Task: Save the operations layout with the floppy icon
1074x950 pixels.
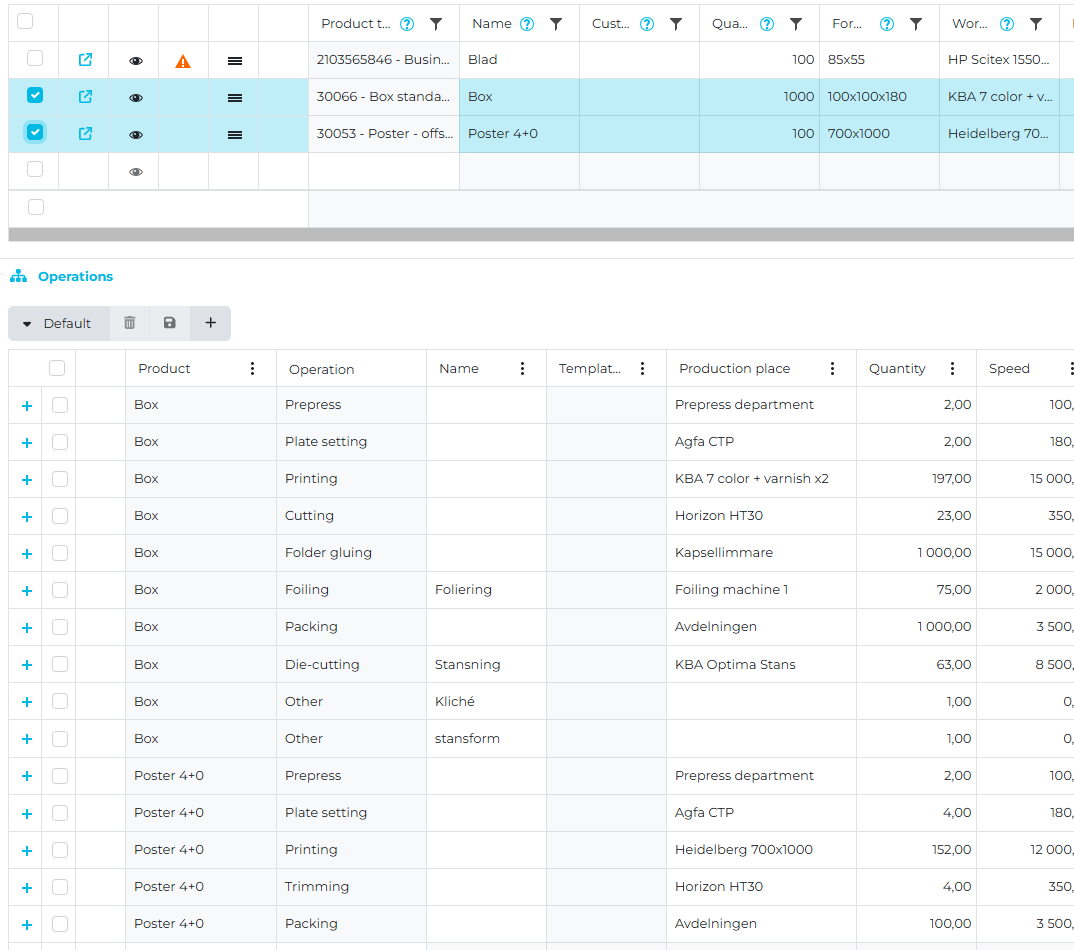Action: click(170, 323)
